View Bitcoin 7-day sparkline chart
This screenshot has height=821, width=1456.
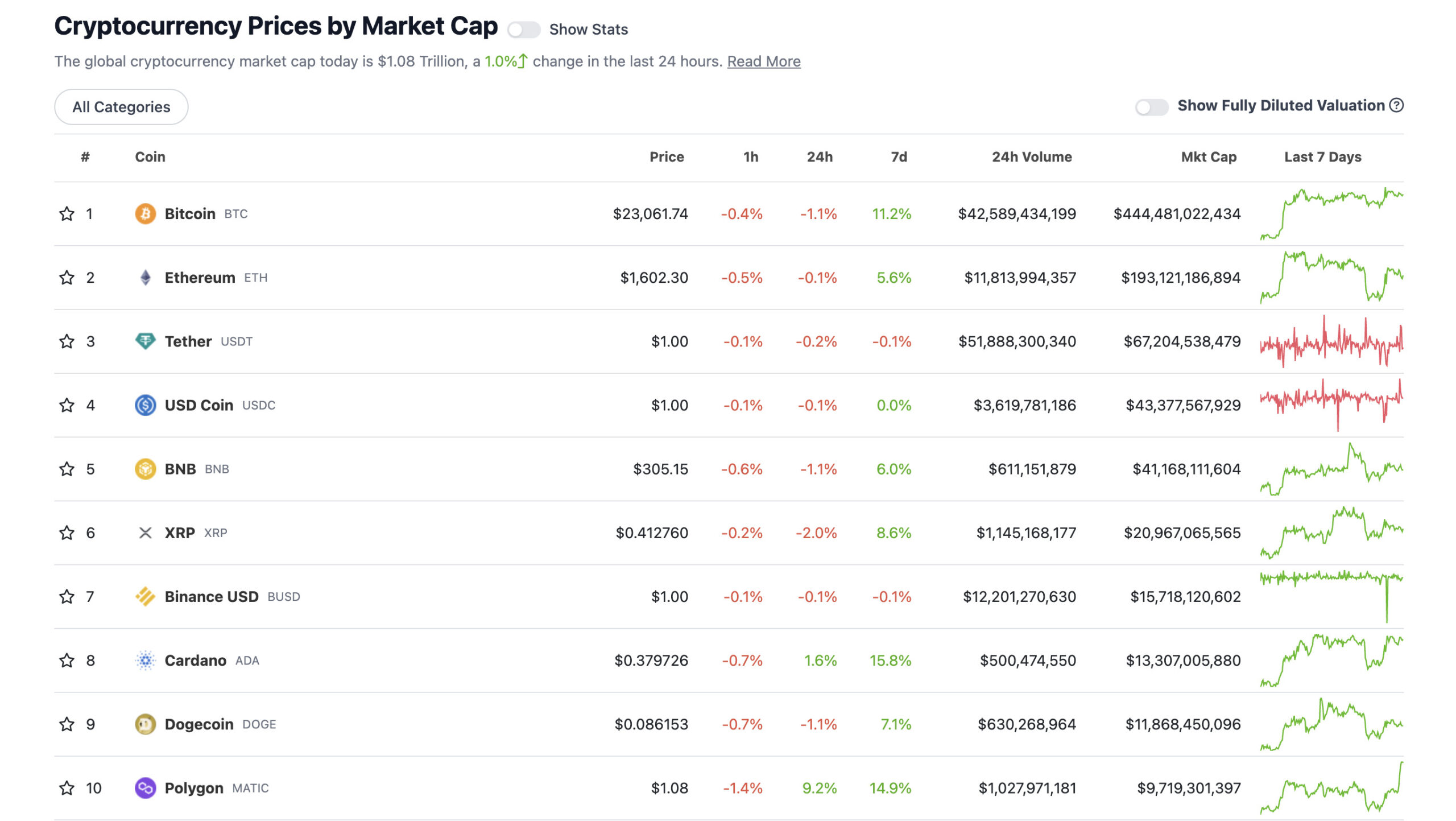pos(1331,214)
